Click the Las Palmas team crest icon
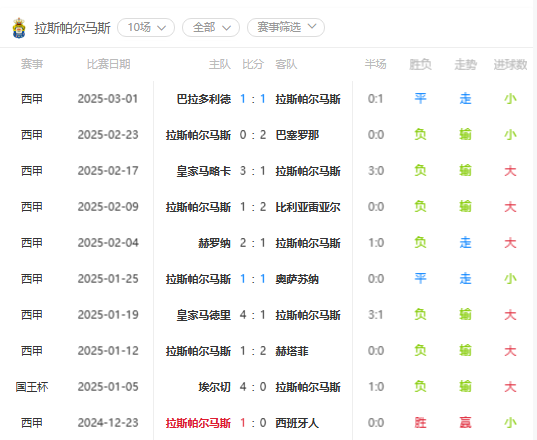This screenshot has height=440, width=537. click(x=19, y=28)
